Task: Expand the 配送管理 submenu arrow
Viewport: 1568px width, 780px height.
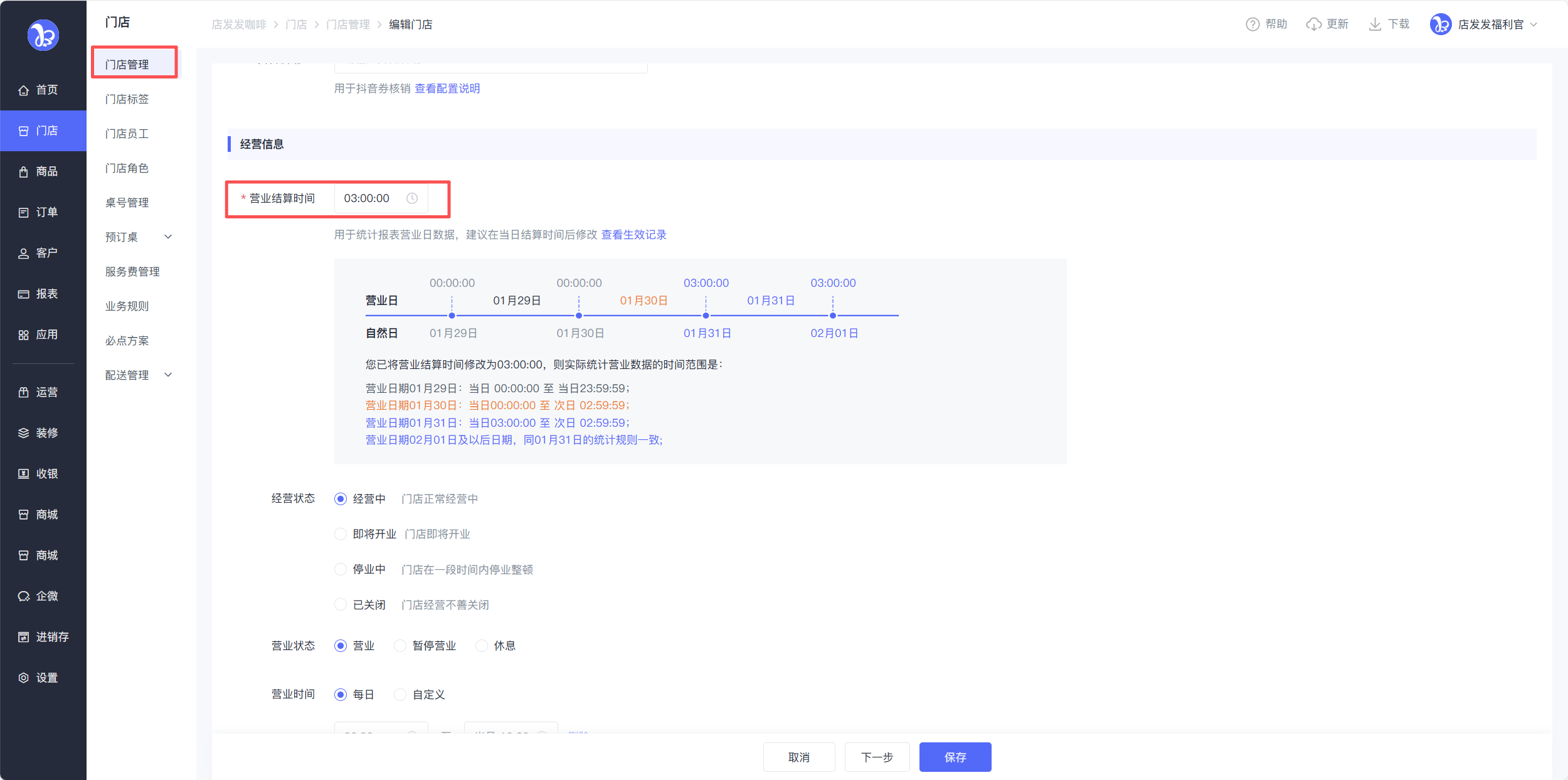Action: pos(168,375)
